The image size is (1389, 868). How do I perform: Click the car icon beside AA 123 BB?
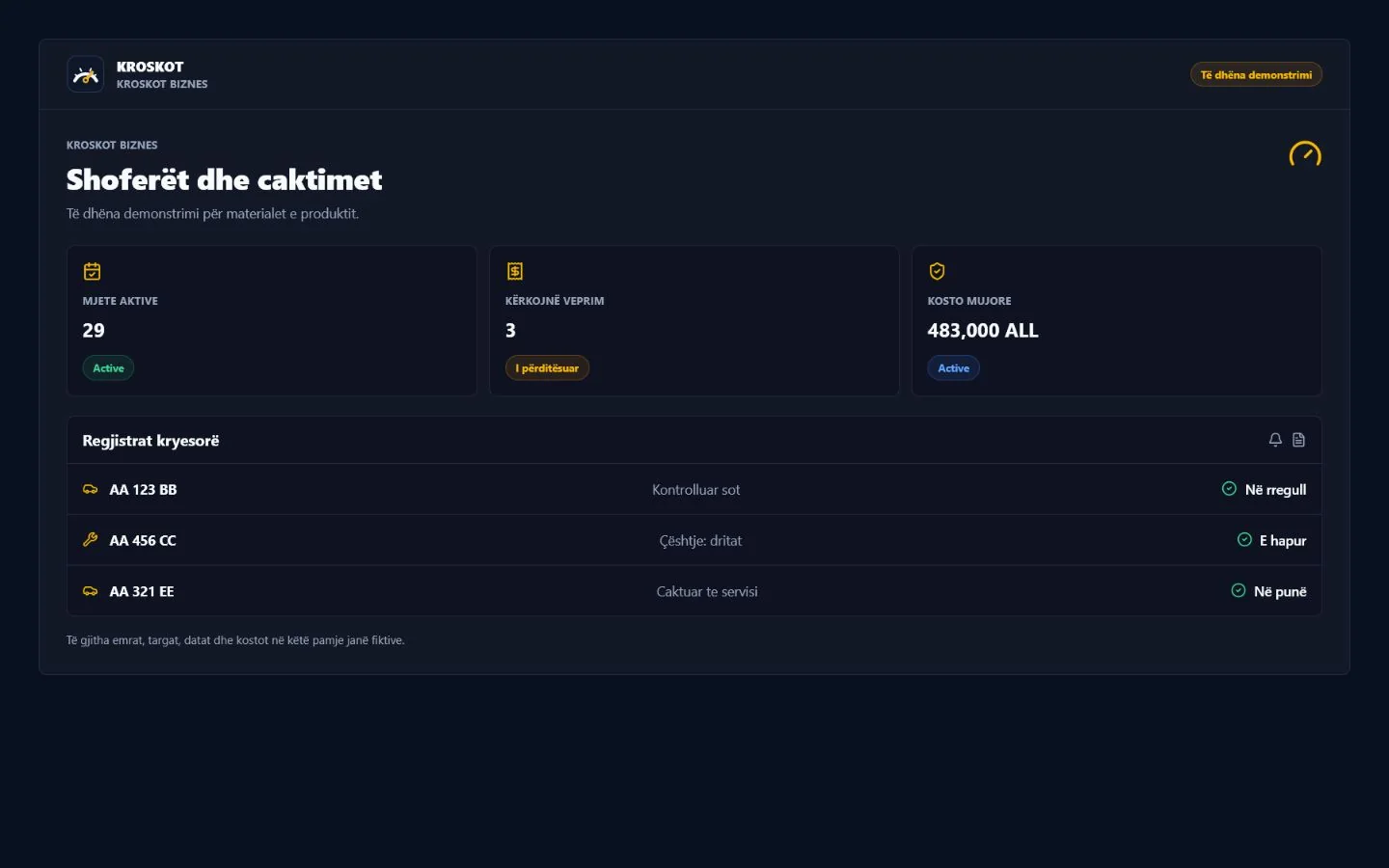click(x=91, y=489)
